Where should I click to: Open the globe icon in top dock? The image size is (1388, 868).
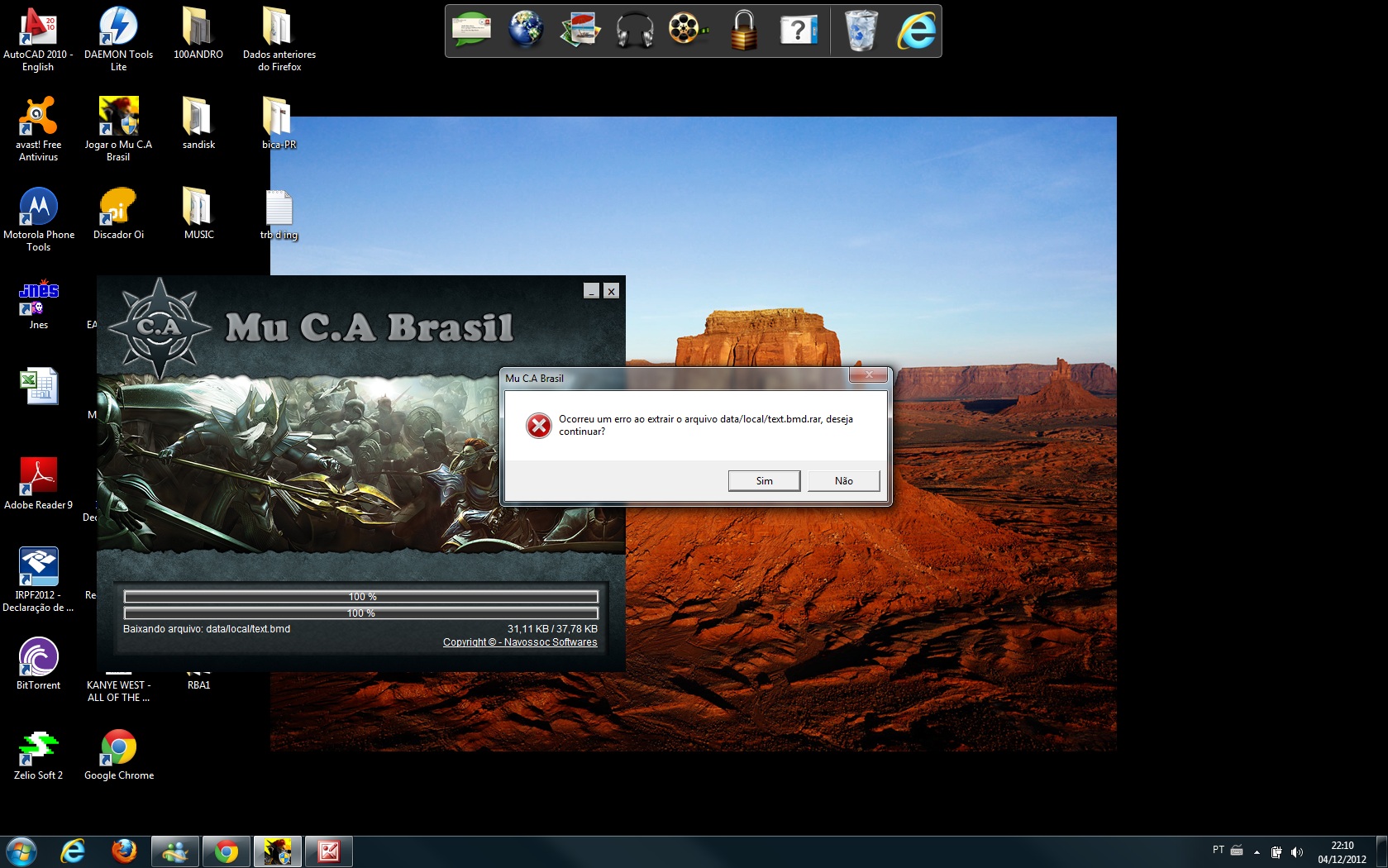[x=526, y=31]
